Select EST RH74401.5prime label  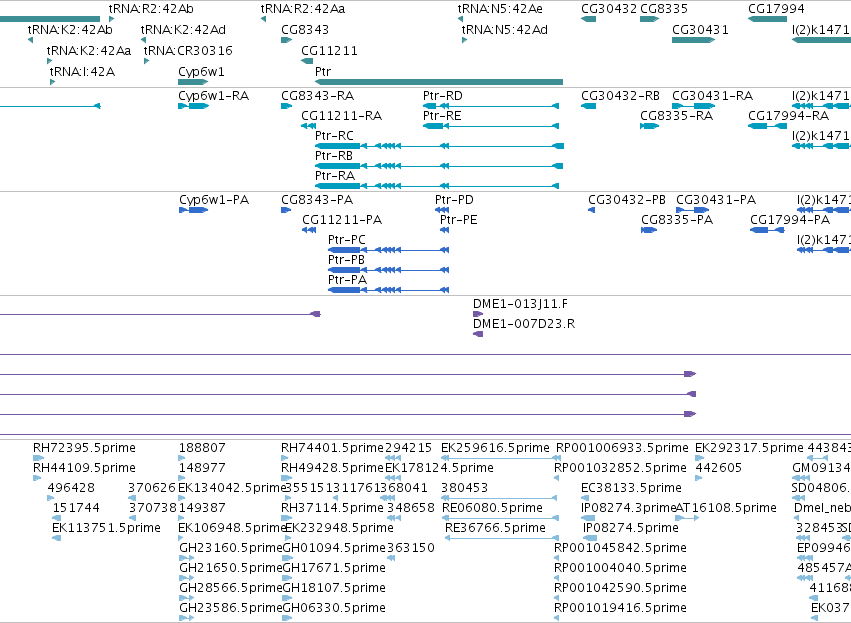tap(332, 448)
